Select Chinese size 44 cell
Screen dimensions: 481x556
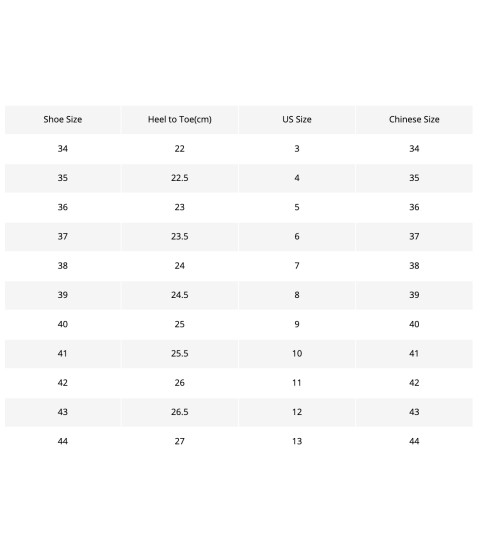pyautogui.click(x=414, y=441)
